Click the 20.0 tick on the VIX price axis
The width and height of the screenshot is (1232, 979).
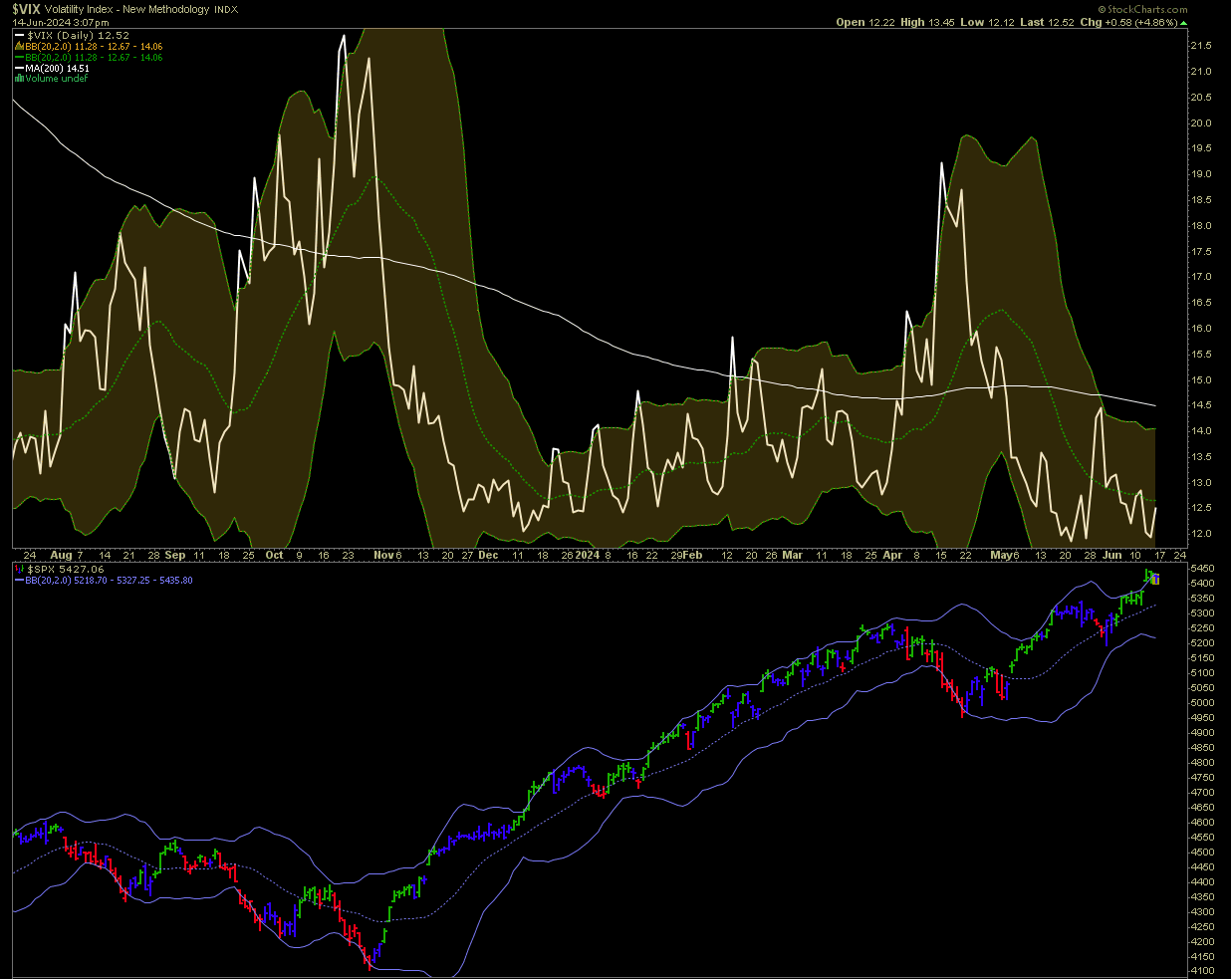pos(1201,123)
